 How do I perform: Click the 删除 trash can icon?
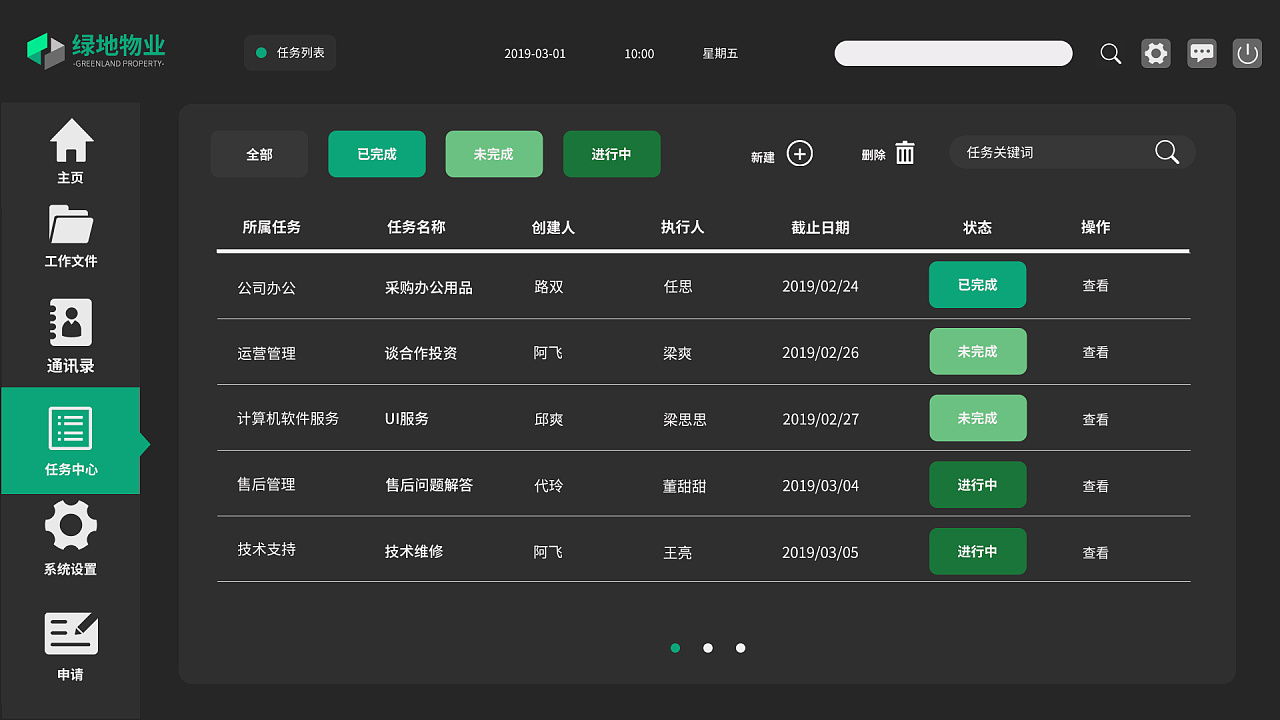[x=905, y=153]
